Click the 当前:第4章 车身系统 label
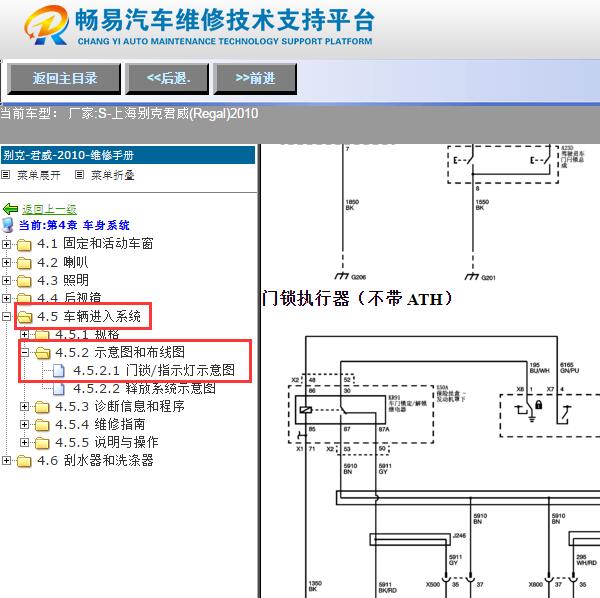600x598 pixels. coord(75,225)
